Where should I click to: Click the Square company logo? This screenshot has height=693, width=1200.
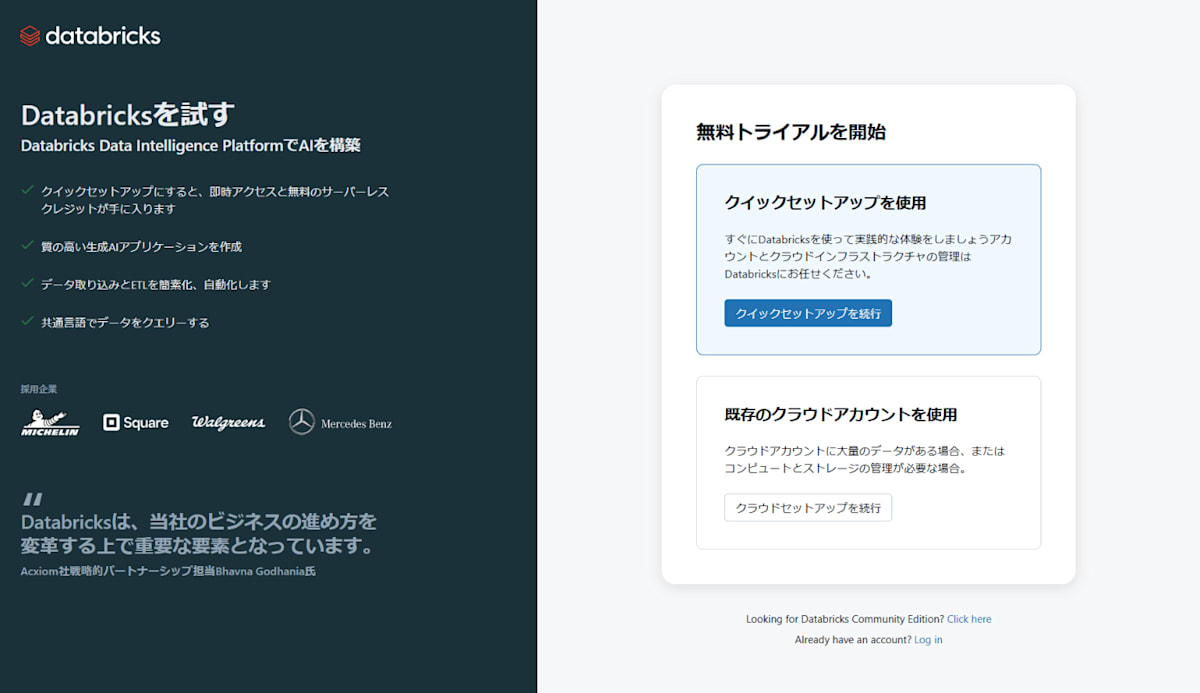click(x=136, y=423)
